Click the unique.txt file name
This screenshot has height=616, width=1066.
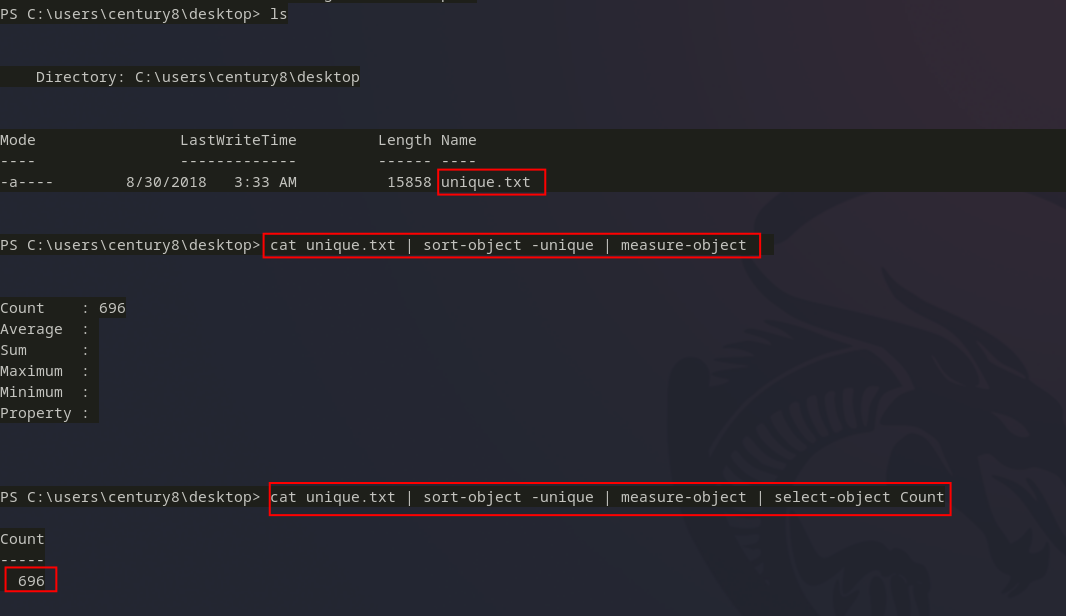485,182
